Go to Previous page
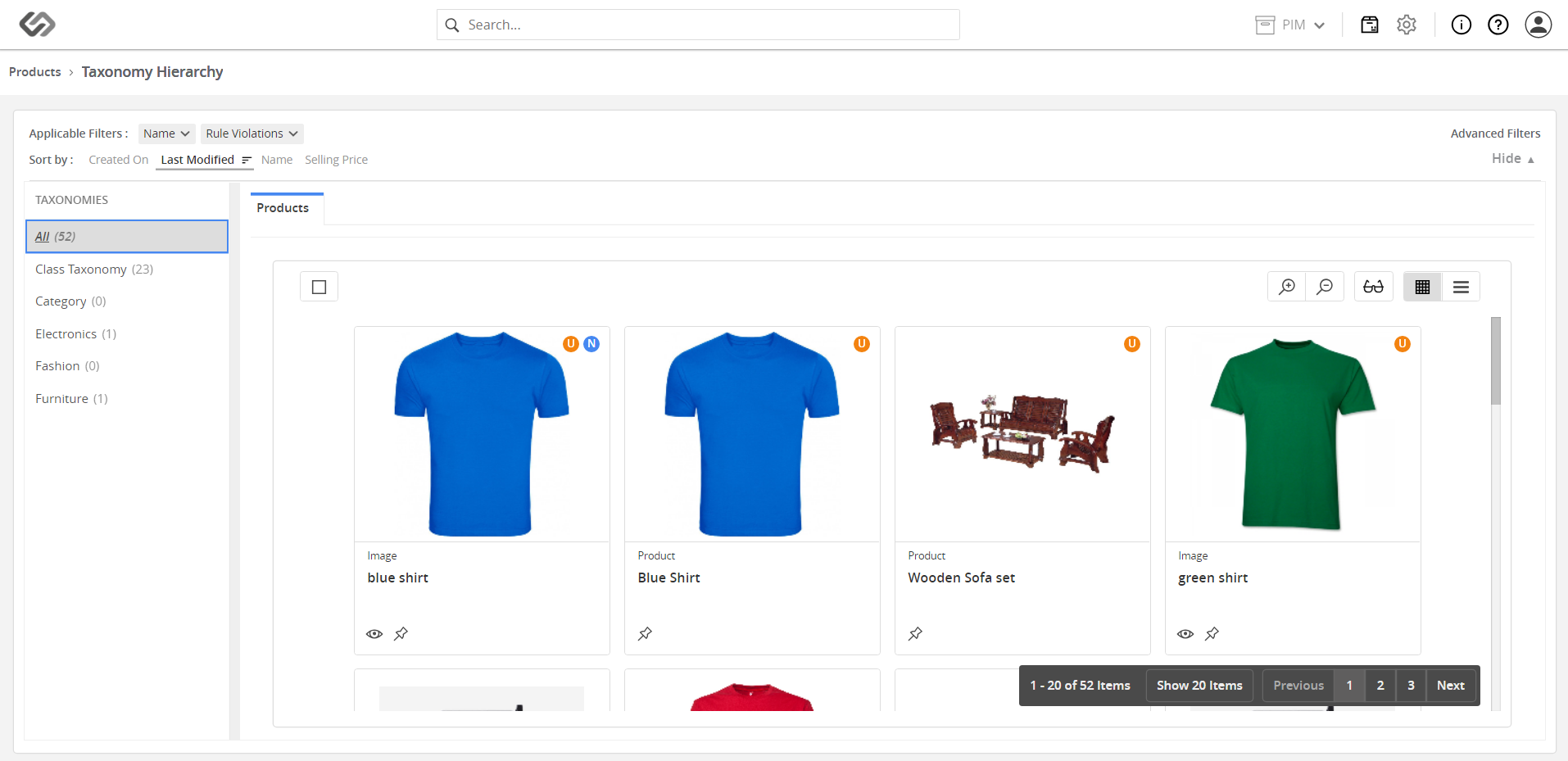This screenshot has width=1568, height=761. (1298, 686)
